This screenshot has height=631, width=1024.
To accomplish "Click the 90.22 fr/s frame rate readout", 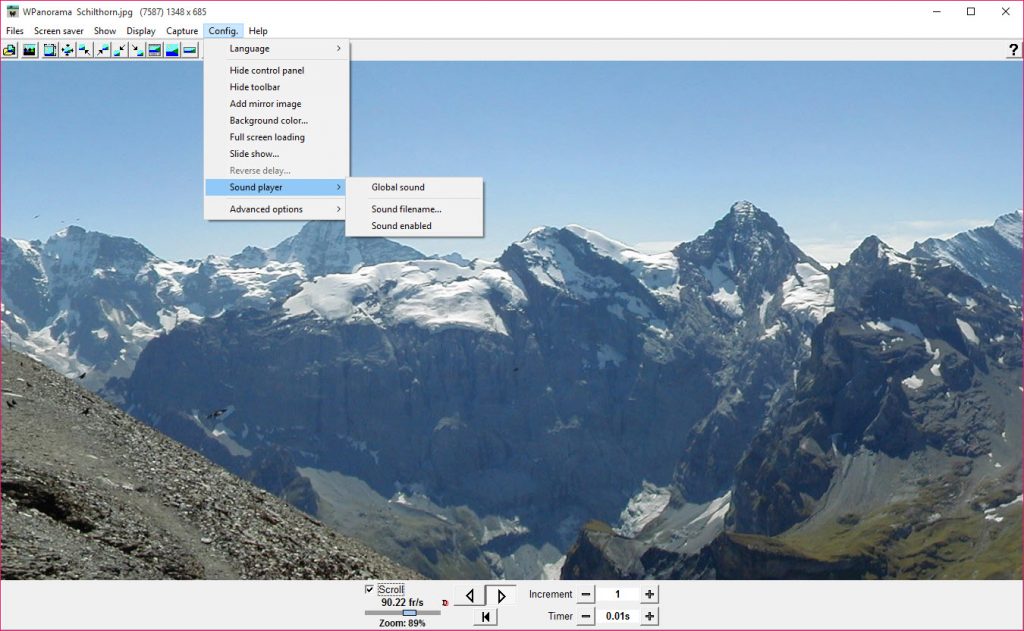I will pyautogui.click(x=402, y=602).
